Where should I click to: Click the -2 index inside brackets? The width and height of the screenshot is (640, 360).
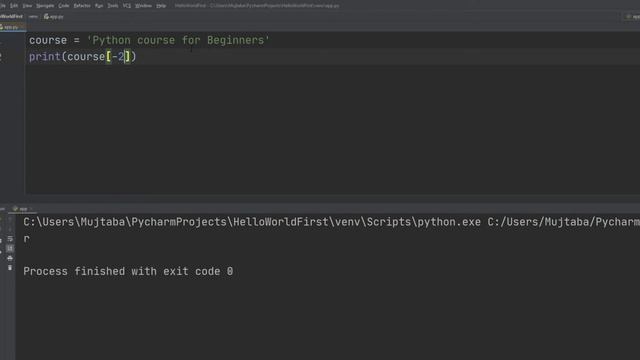(118, 56)
